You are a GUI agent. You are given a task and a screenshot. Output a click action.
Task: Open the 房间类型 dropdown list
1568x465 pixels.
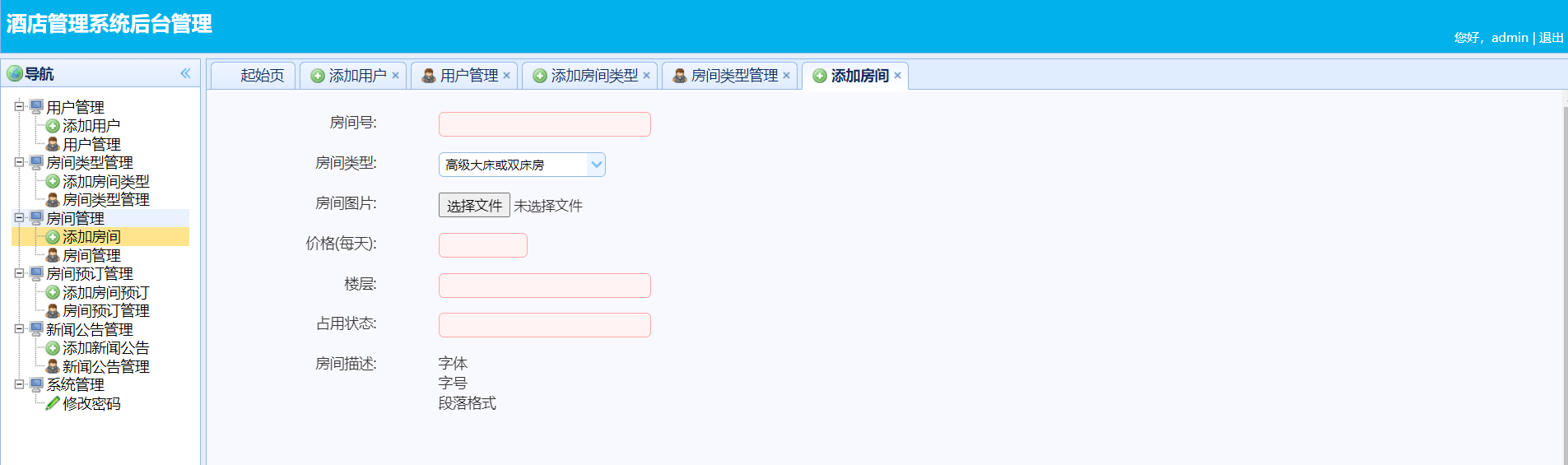pyautogui.click(x=596, y=165)
